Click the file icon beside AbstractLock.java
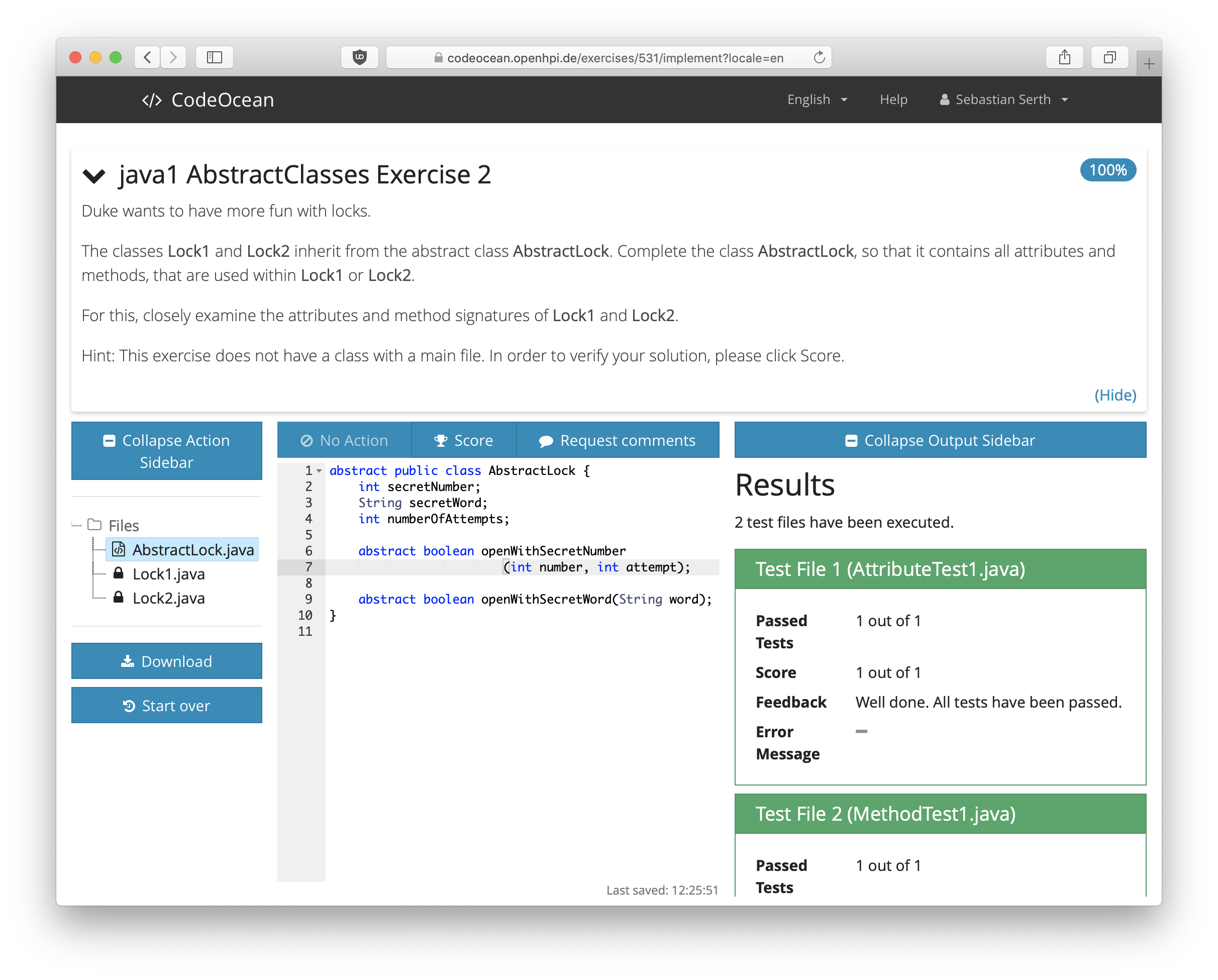The height and width of the screenshot is (980, 1218). click(119, 549)
